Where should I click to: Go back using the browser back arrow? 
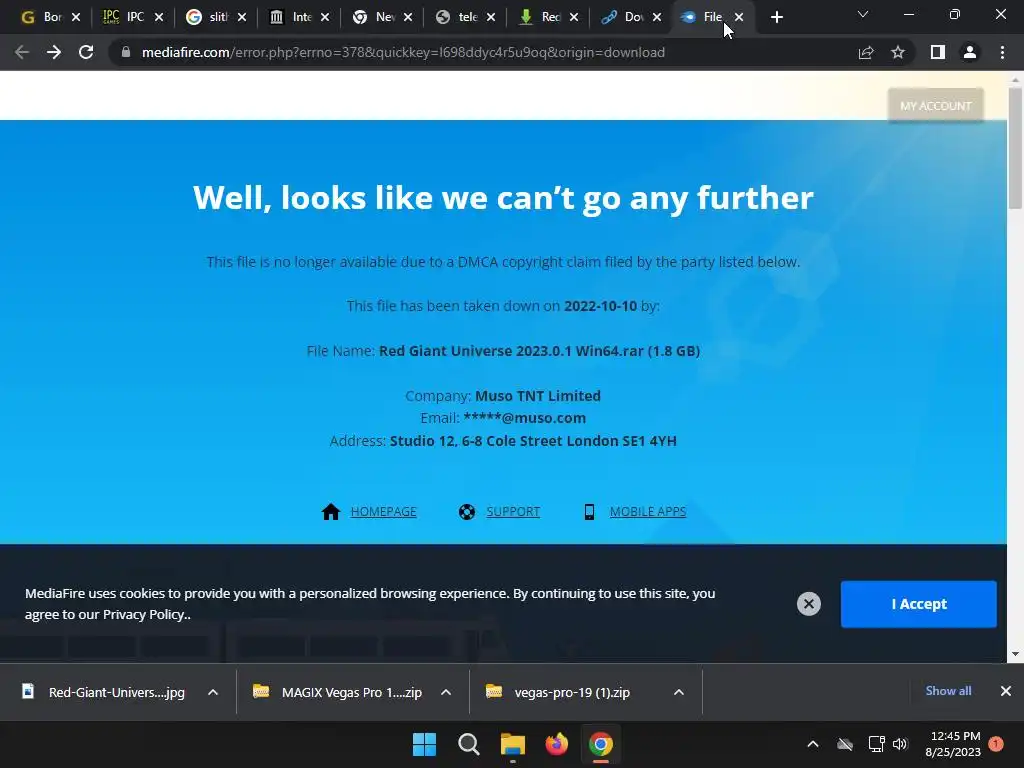(x=22, y=52)
